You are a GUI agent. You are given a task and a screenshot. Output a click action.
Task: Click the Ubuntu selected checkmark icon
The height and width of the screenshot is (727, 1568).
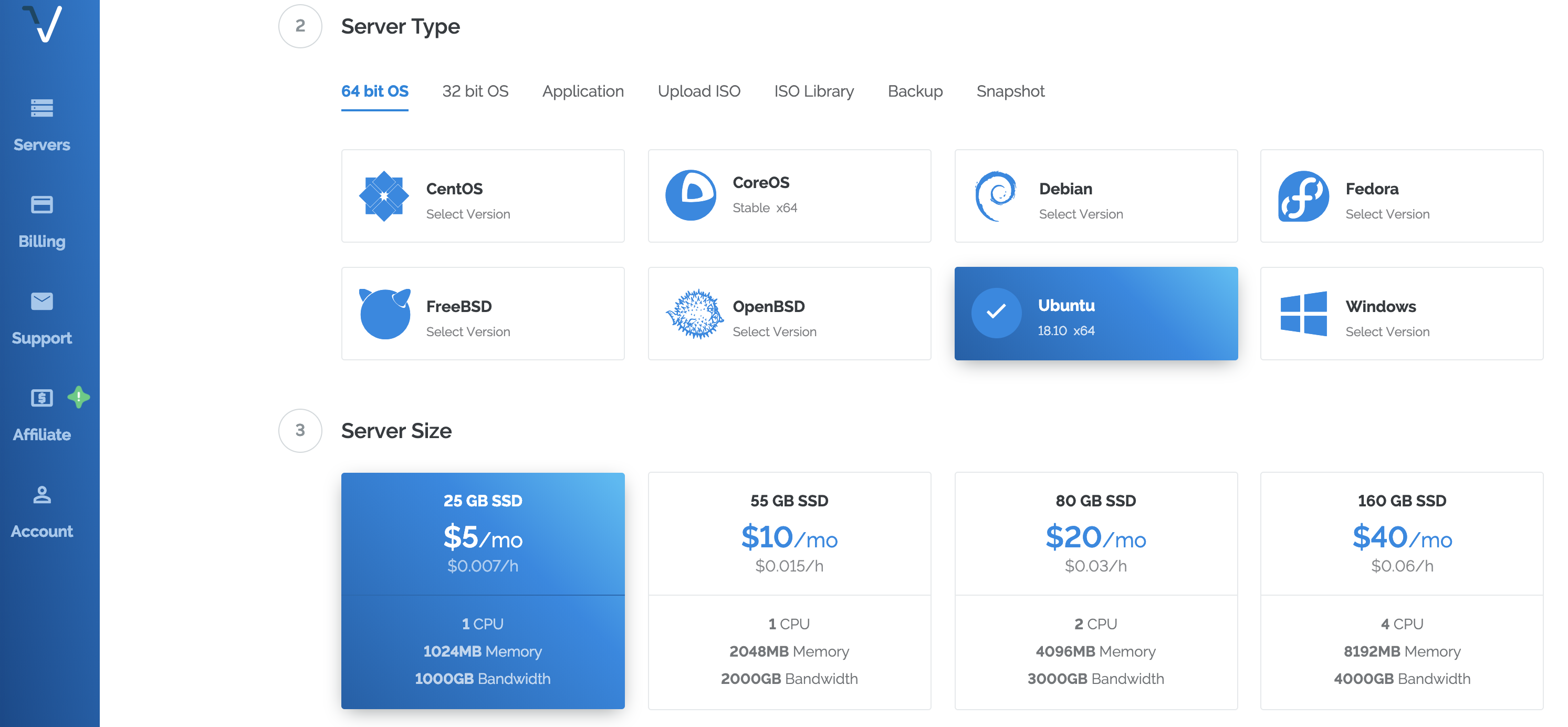(997, 313)
